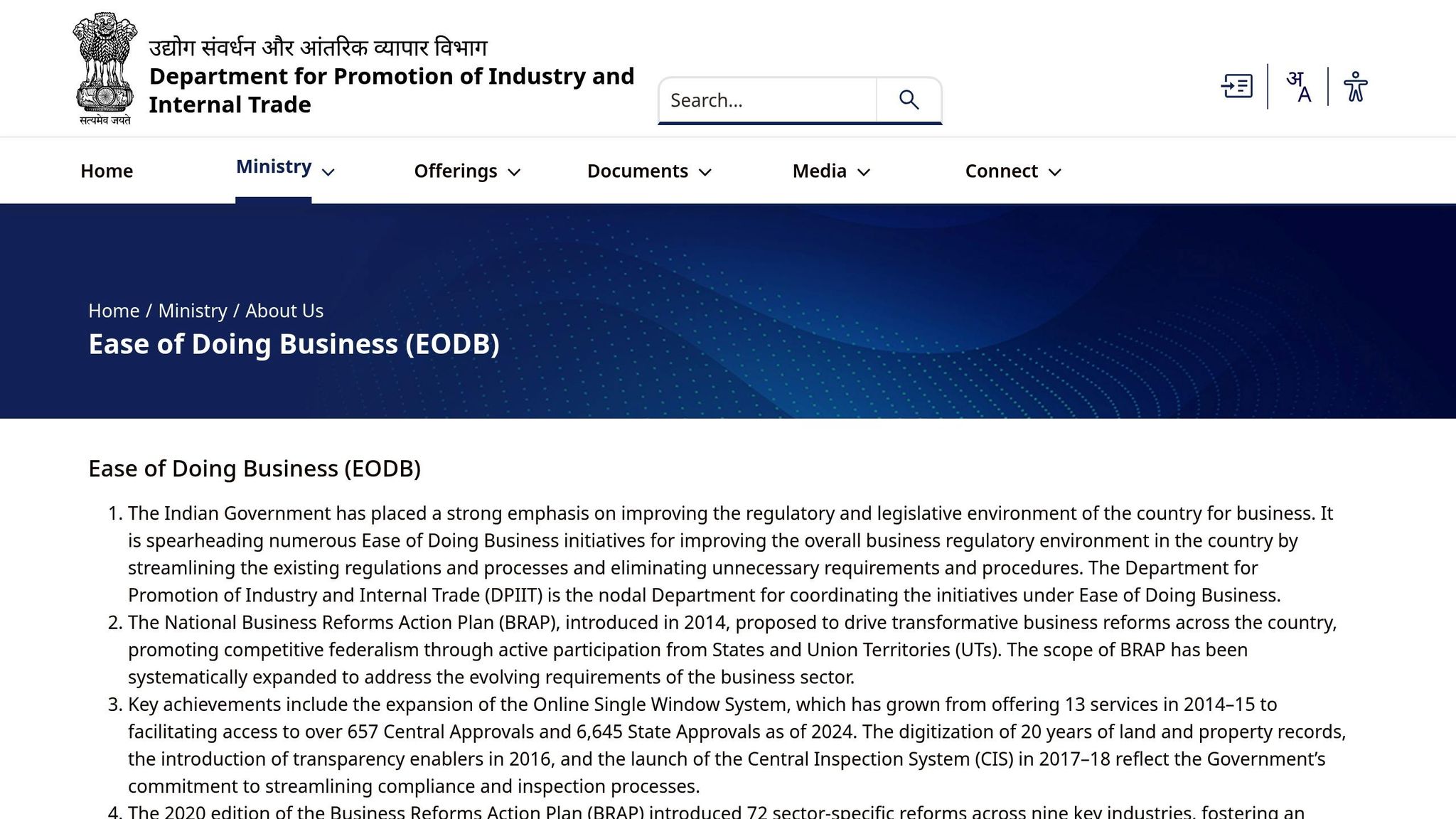Focus the Search input field
Screen dimensions: 1456x819
(x=768, y=100)
